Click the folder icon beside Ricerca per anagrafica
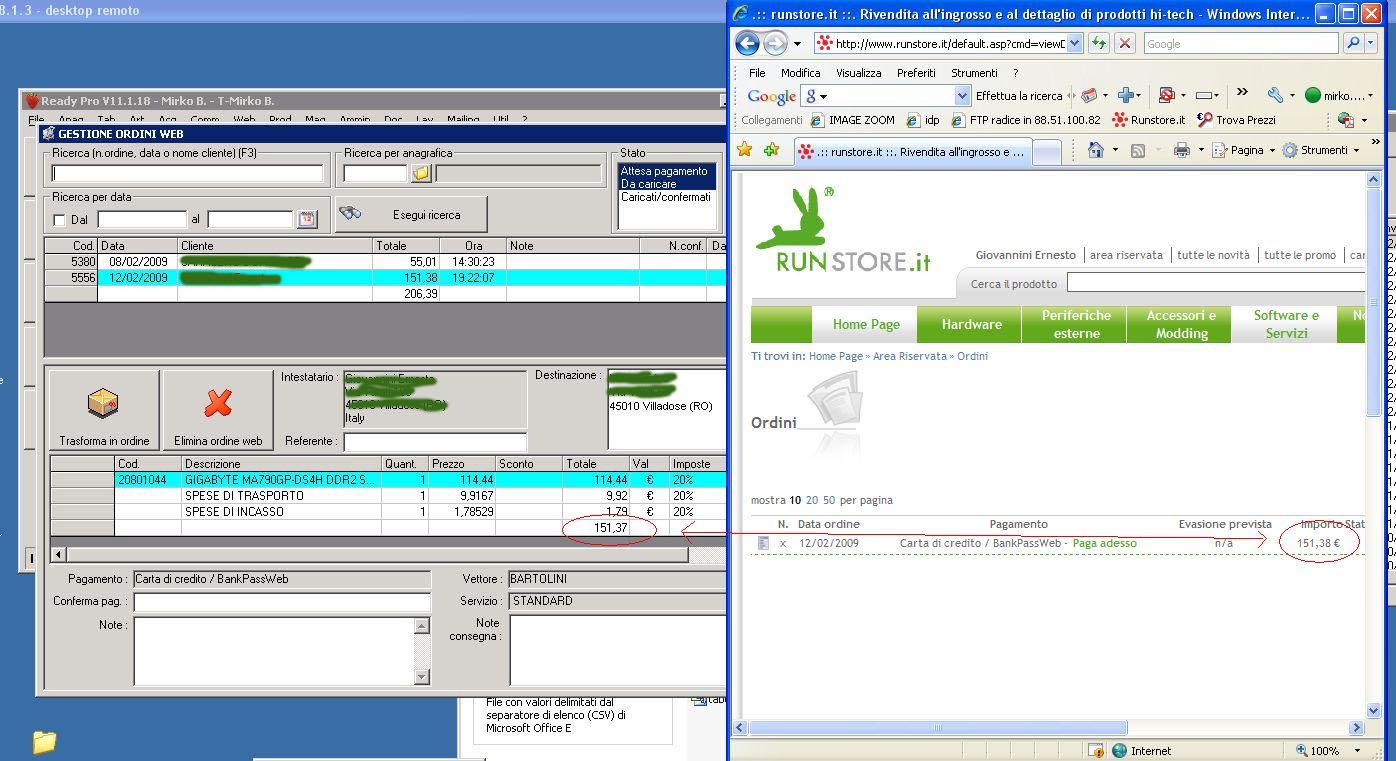 coord(421,173)
